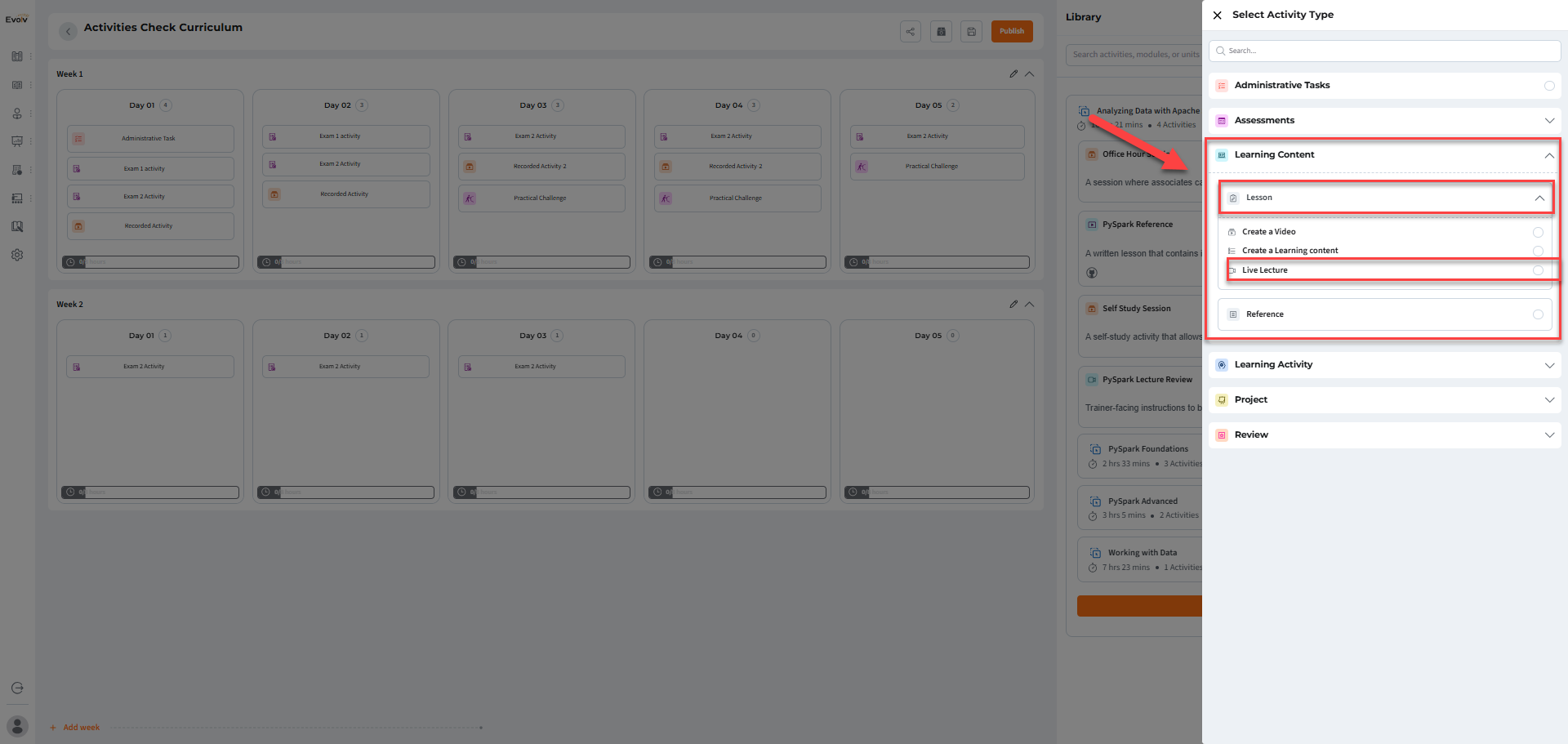Open the PySpark Foundations module in Library

tap(1140, 456)
